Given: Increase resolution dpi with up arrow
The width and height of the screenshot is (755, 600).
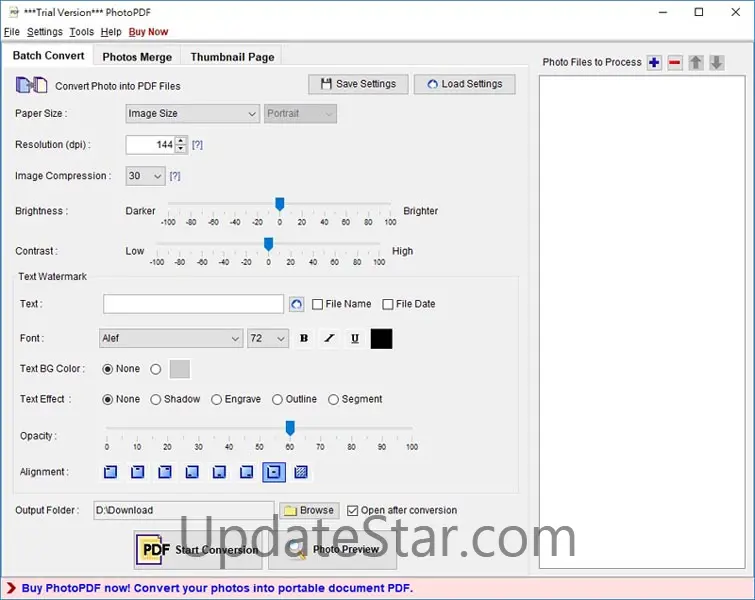Looking at the screenshot, I should (181, 141).
